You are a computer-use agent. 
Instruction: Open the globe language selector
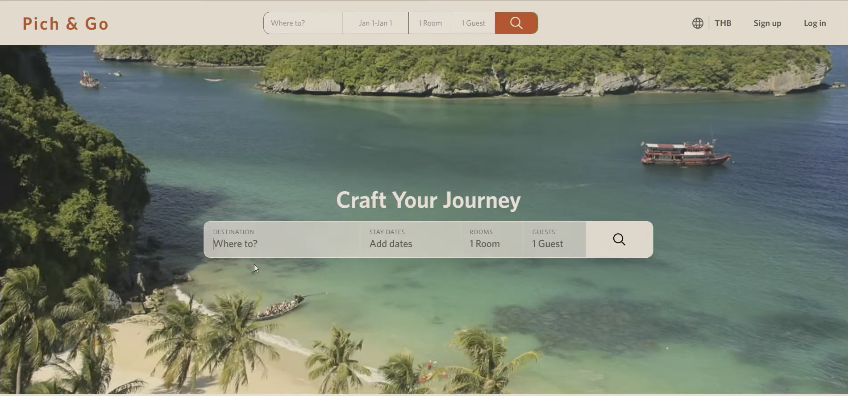click(x=698, y=23)
